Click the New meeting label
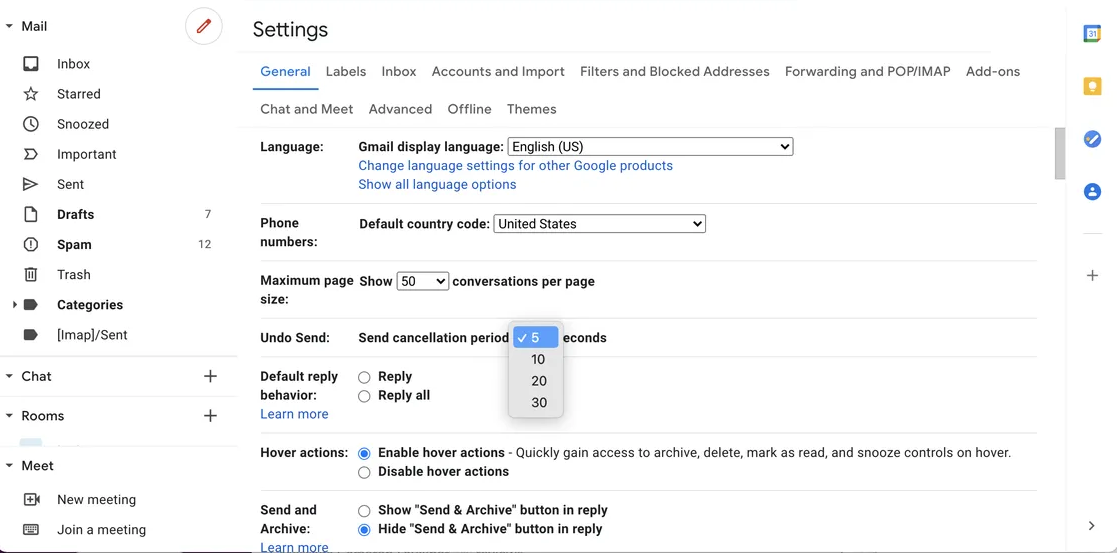The width and height of the screenshot is (1117, 553). (x=96, y=500)
